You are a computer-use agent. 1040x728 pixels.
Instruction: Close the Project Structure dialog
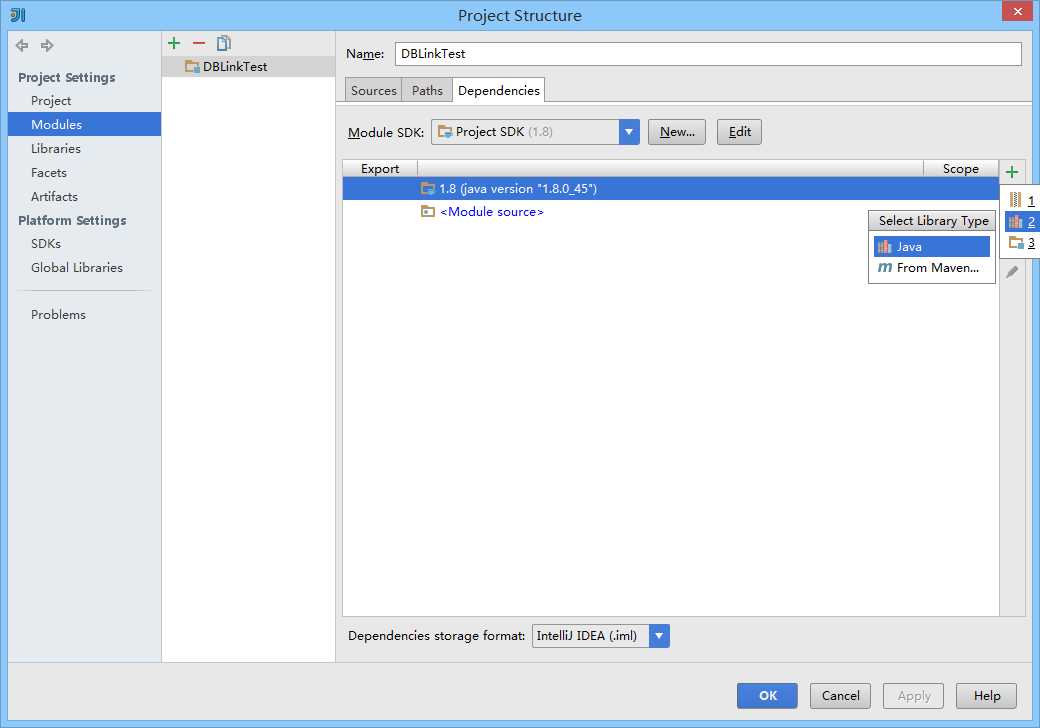click(1017, 11)
